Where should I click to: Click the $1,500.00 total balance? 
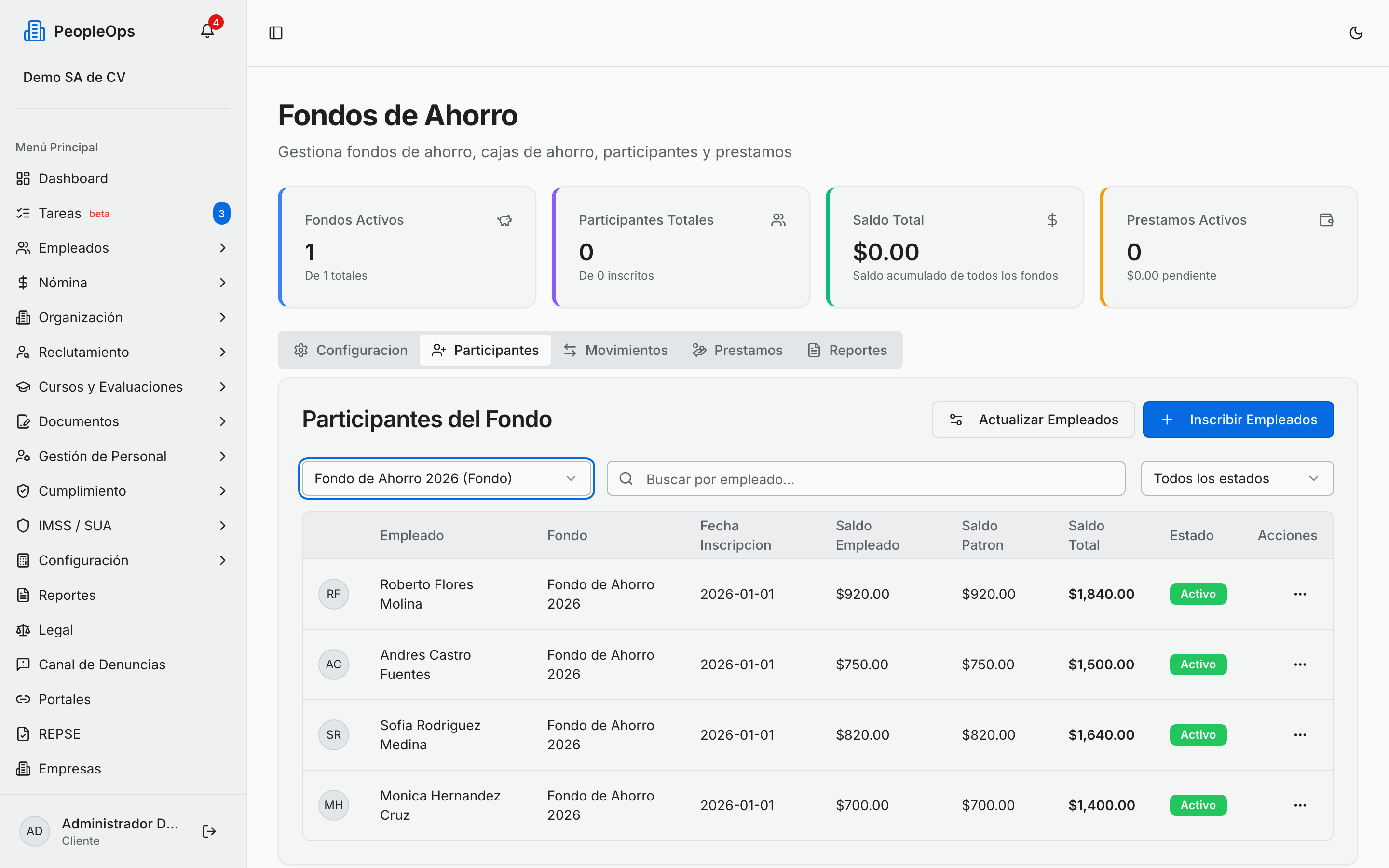pyautogui.click(x=1101, y=664)
